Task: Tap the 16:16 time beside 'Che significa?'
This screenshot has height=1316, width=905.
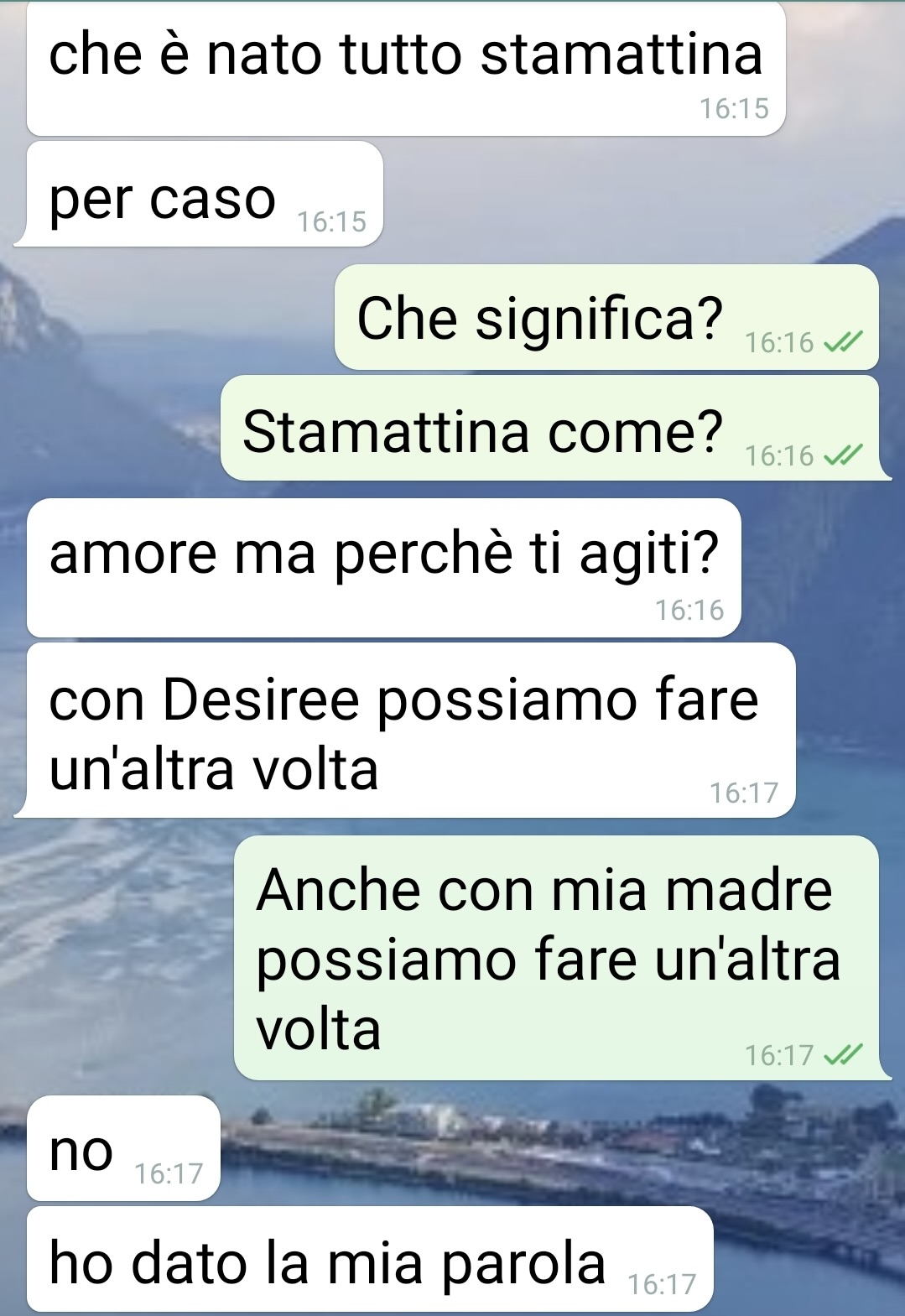Action: (779, 342)
